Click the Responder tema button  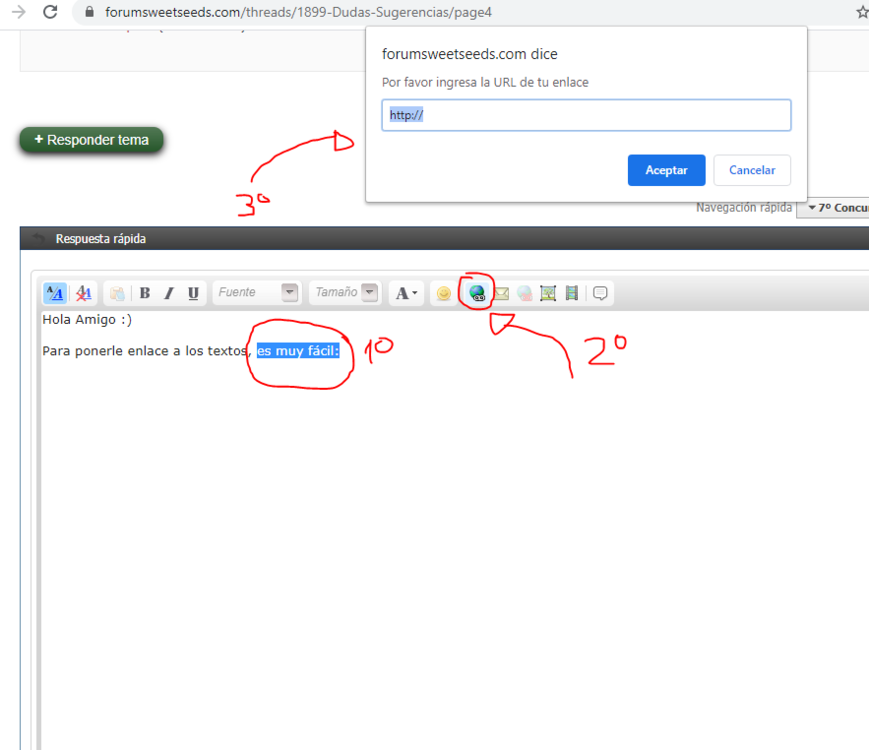92,140
